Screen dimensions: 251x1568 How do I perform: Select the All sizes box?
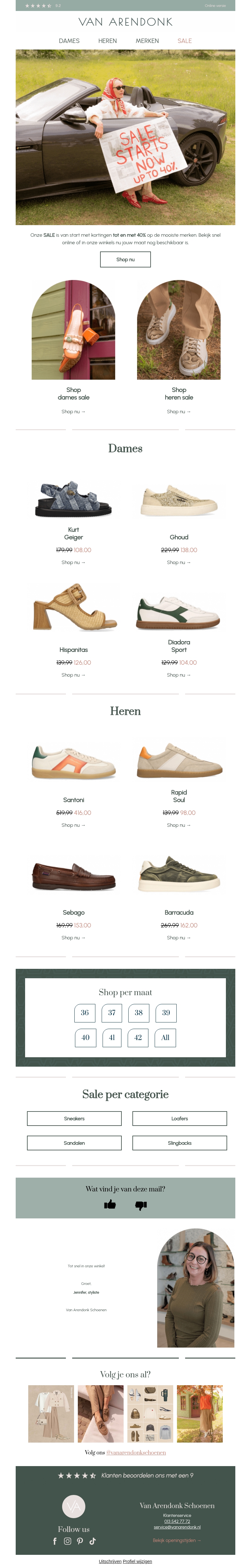pyautogui.click(x=165, y=1038)
